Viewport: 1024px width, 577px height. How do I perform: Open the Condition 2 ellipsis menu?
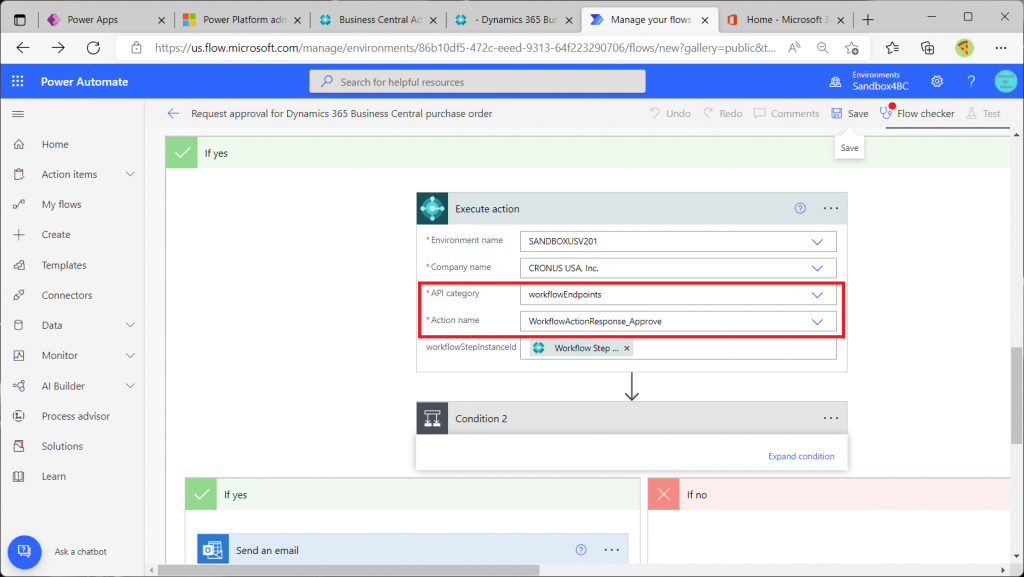tap(831, 418)
